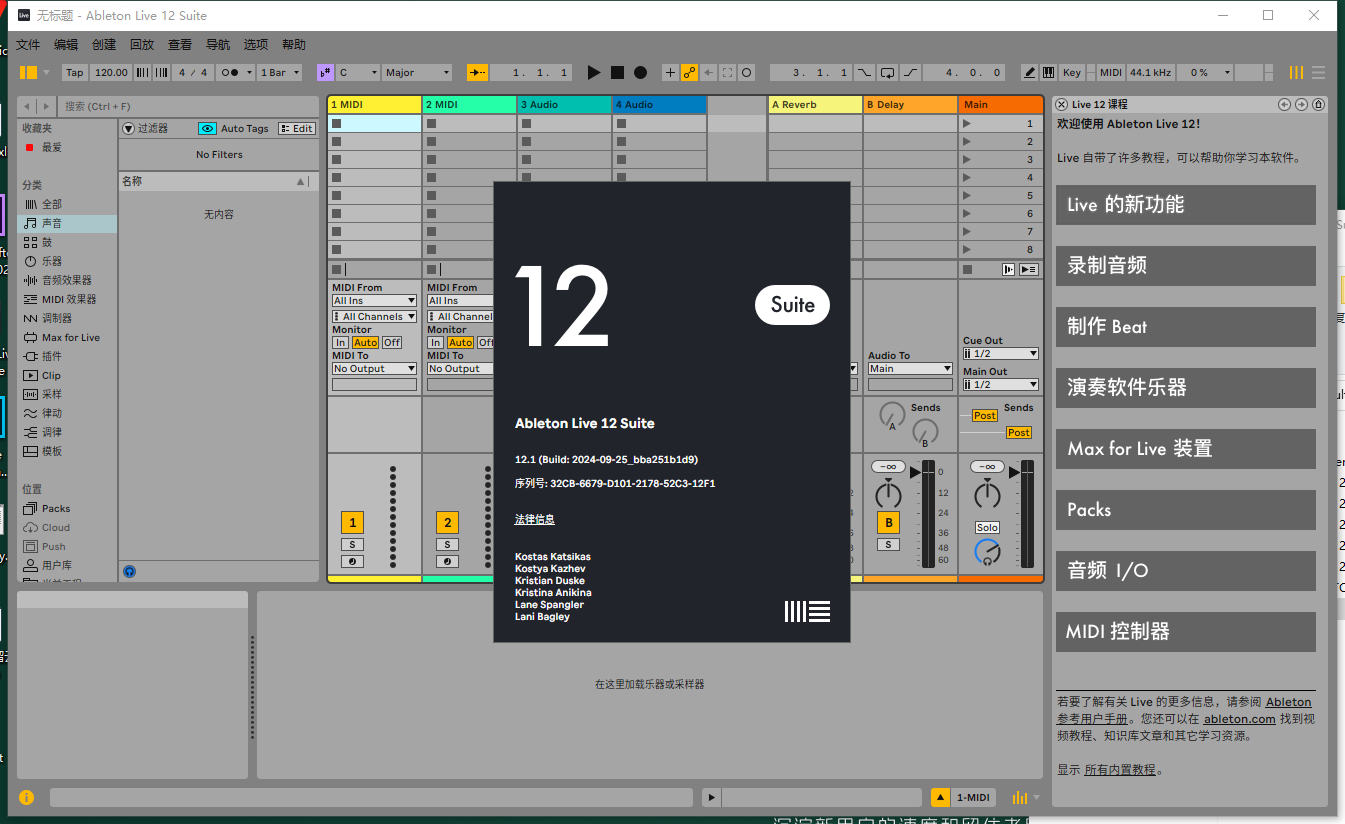Screen dimensions: 1345x824
Task: Click the Edit tags button in browser
Action: pos(296,128)
